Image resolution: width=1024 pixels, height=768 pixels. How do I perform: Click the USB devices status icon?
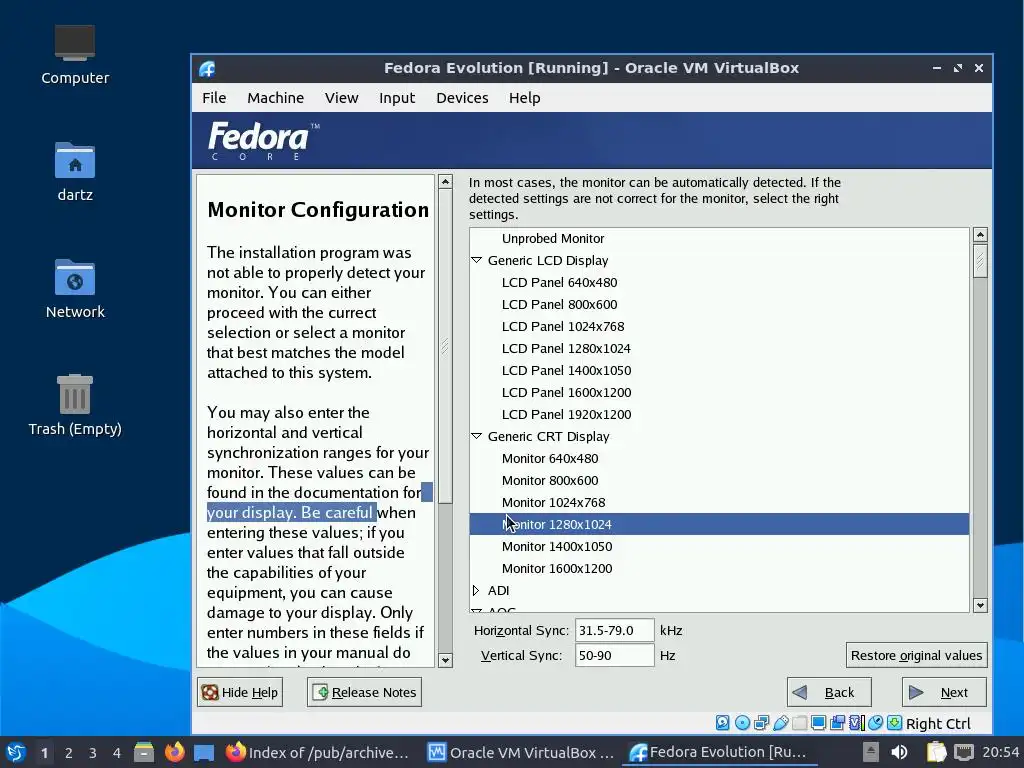[780, 723]
